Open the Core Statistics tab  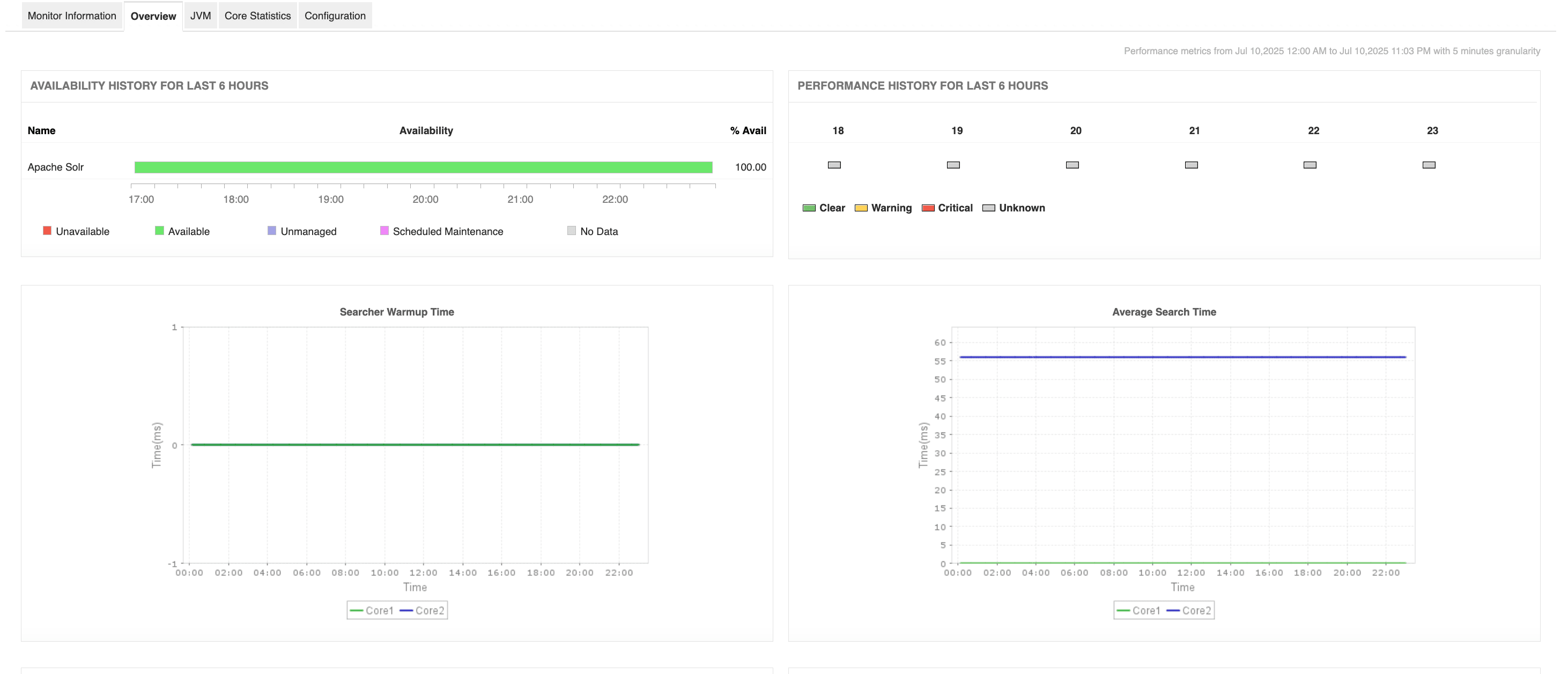click(257, 16)
